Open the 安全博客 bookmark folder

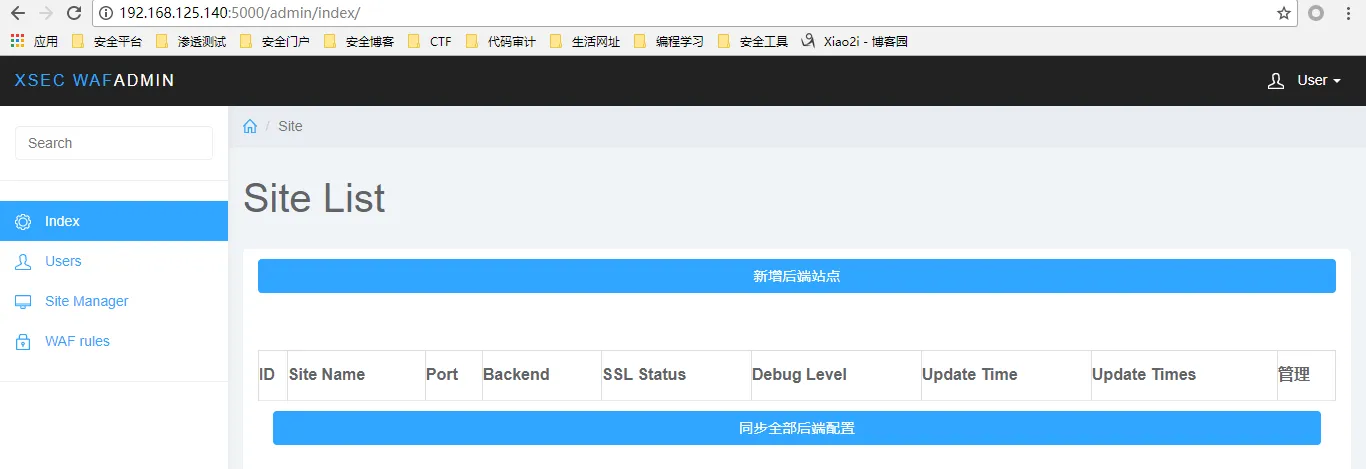(x=358, y=42)
